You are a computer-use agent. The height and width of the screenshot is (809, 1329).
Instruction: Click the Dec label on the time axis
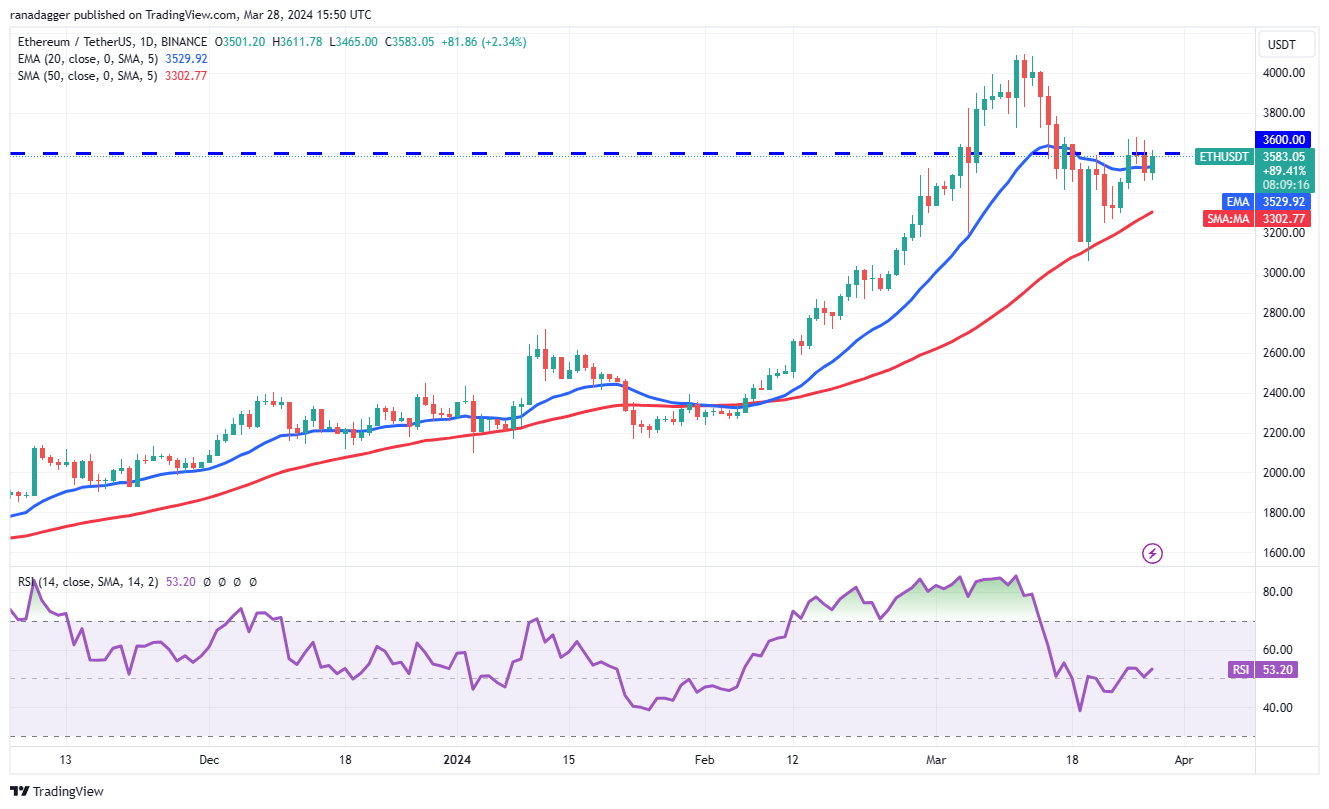tap(208, 760)
